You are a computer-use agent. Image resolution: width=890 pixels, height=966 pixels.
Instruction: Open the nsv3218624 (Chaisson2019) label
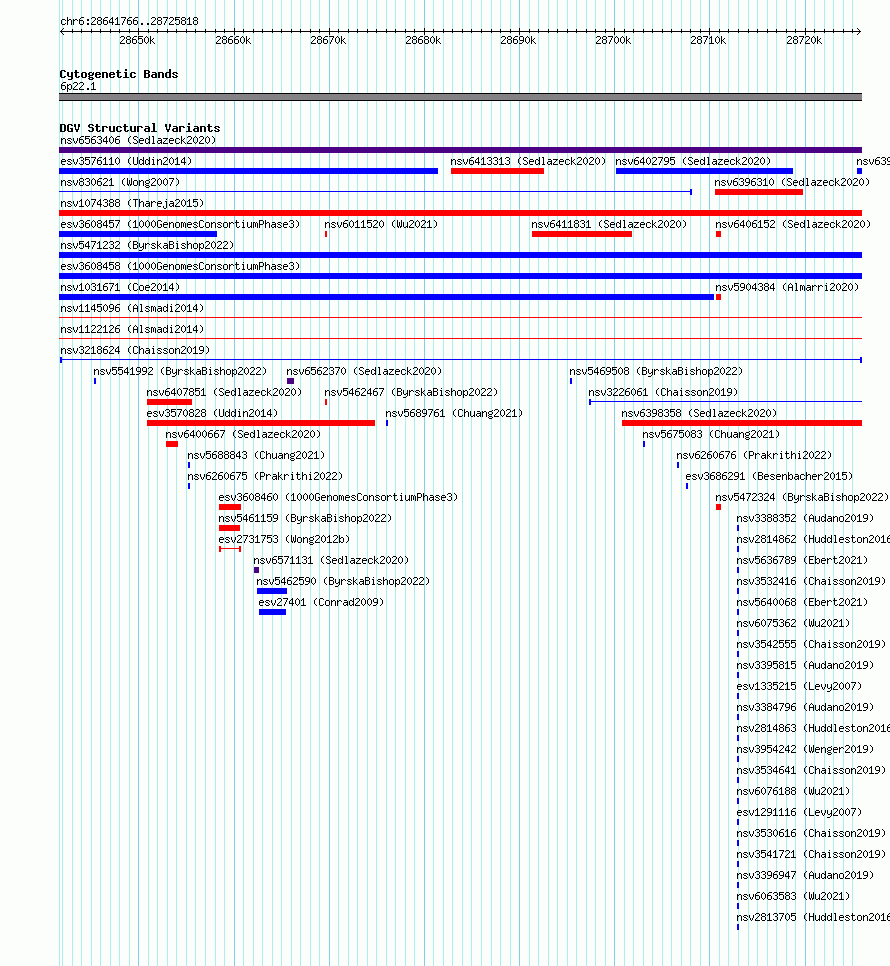click(135, 350)
